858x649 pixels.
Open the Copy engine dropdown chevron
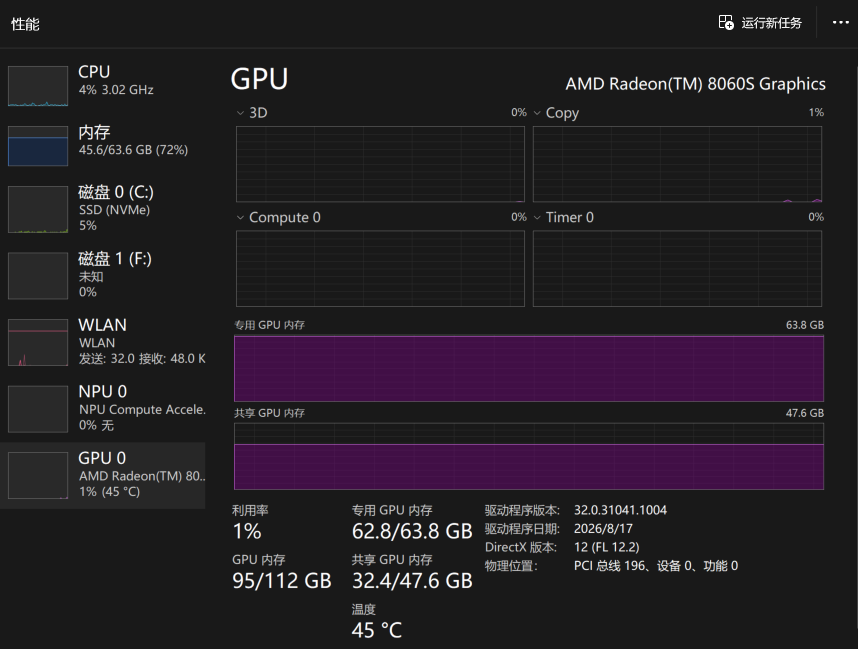tap(537, 113)
